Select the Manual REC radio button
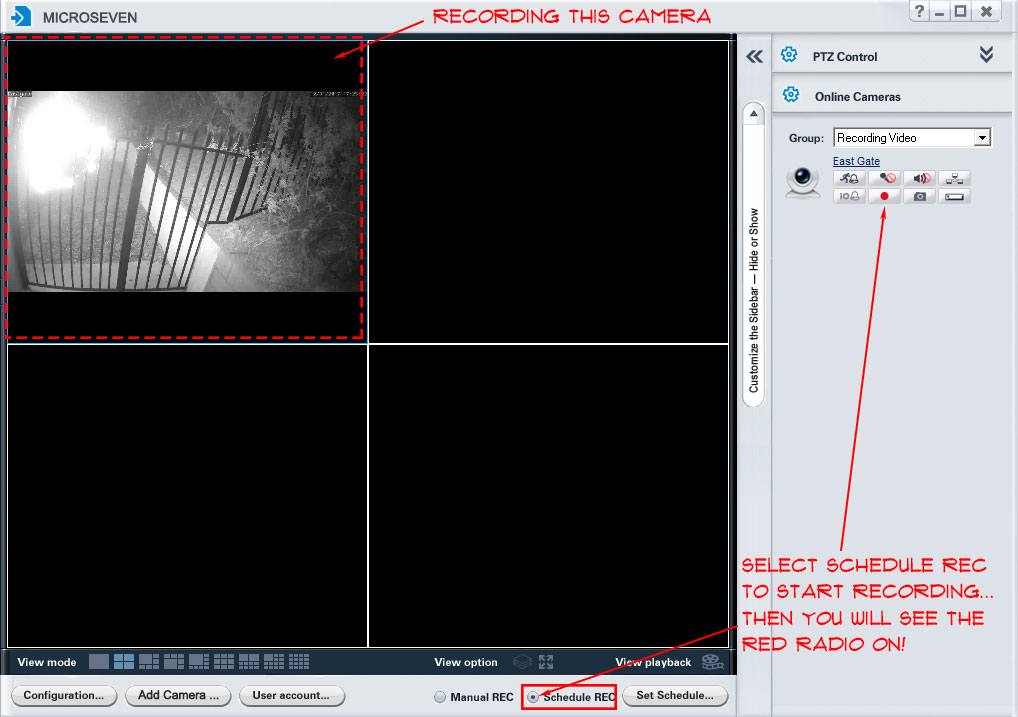The image size is (1018, 717). (x=440, y=697)
